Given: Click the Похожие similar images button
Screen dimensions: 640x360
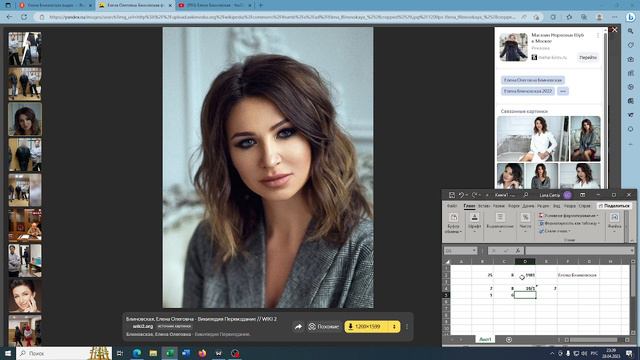Looking at the screenshot, I should click(x=323, y=327).
